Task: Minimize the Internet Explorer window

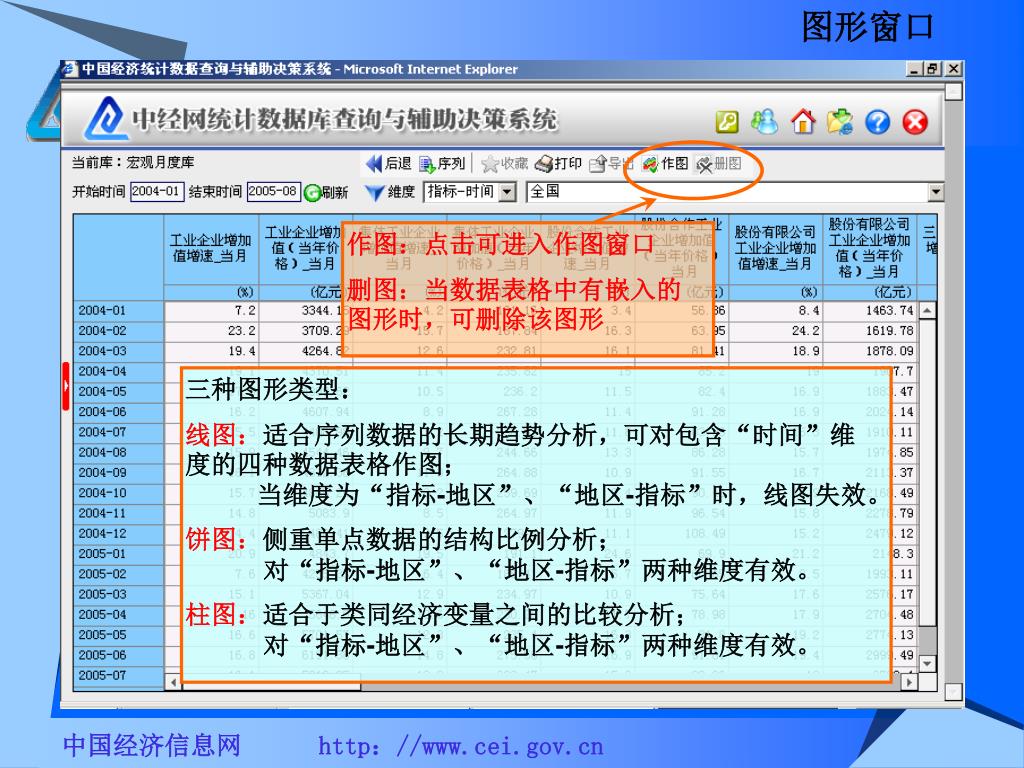Action: point(915,69)
